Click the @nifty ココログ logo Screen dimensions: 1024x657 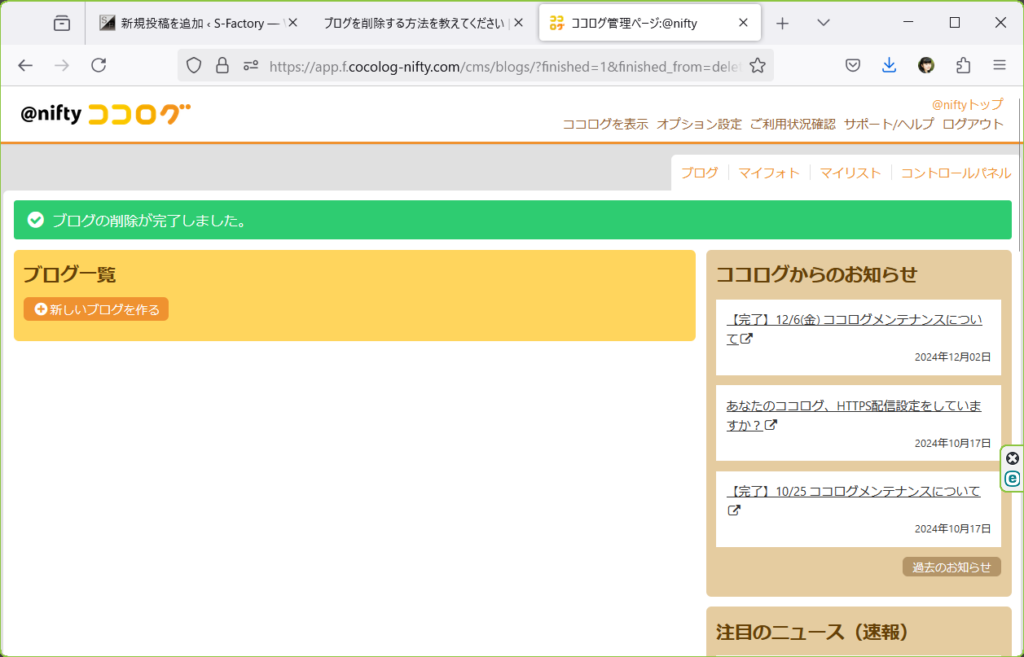tap(105, 114)
